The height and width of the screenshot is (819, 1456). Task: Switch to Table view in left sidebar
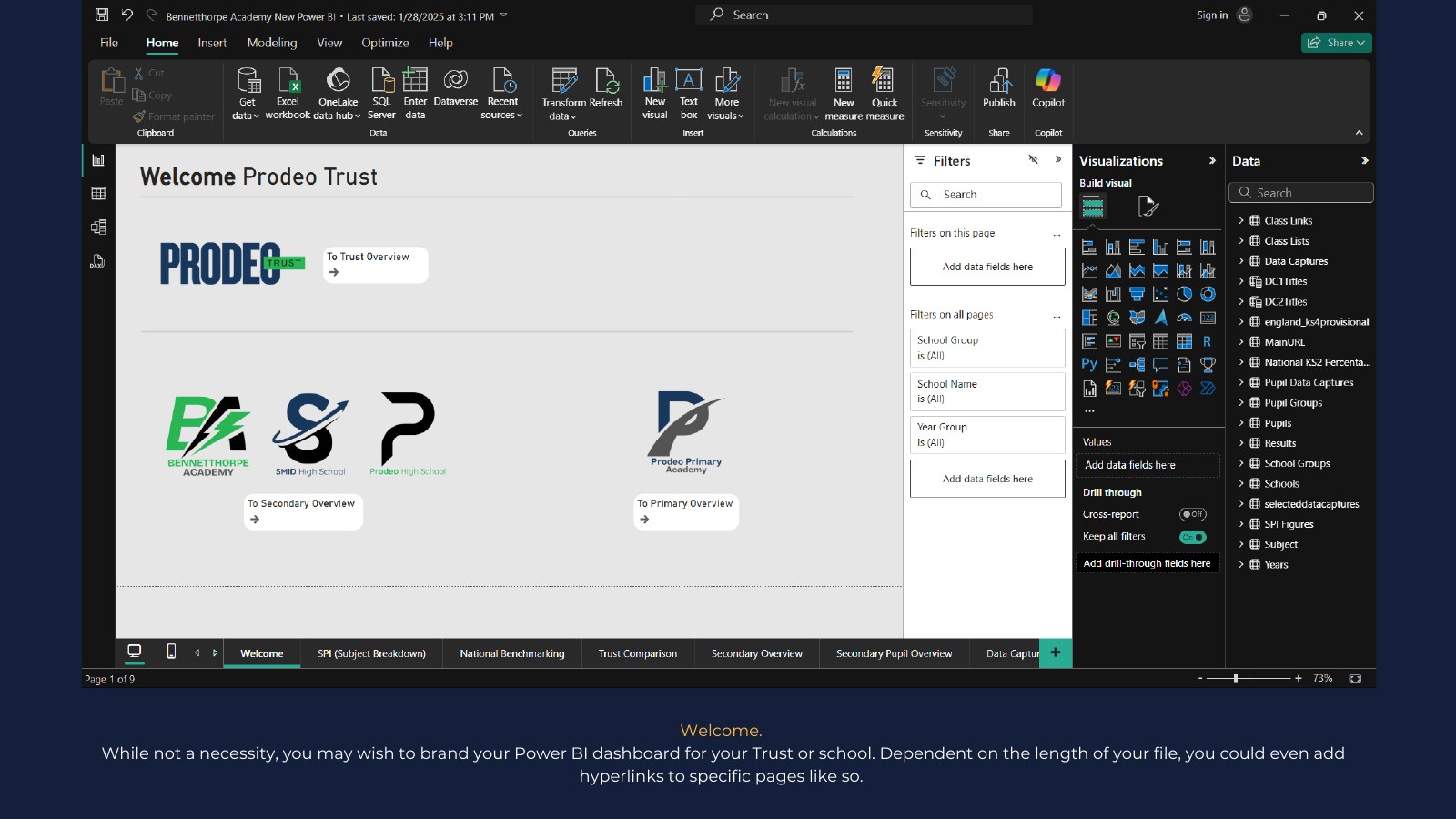tap(98, 193)
